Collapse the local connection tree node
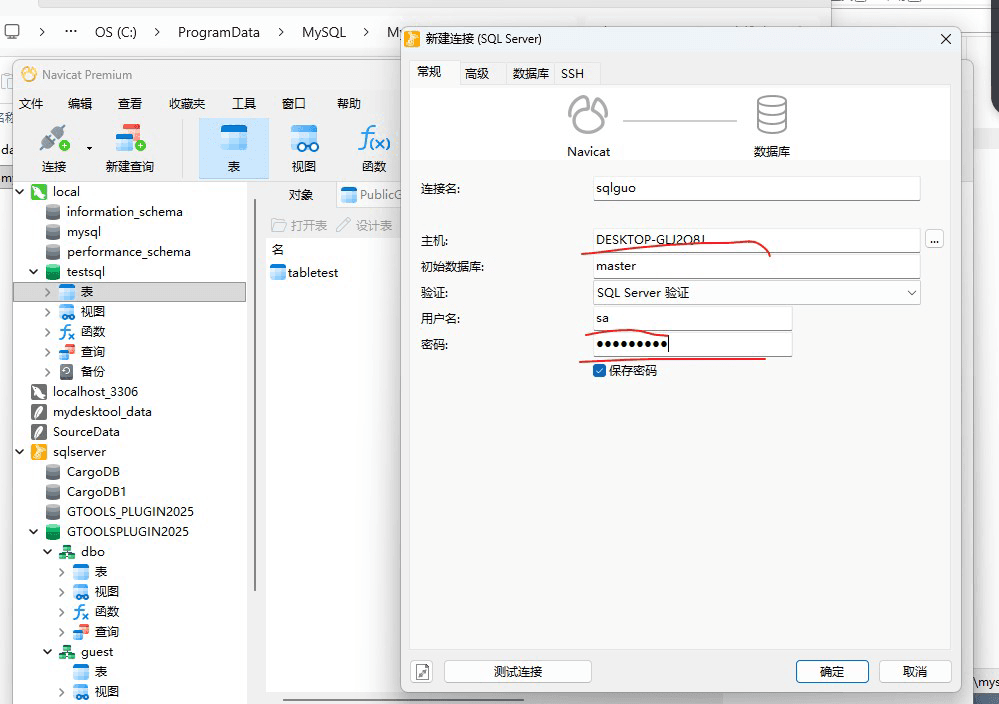999x704 pixels. click(20, 191)
